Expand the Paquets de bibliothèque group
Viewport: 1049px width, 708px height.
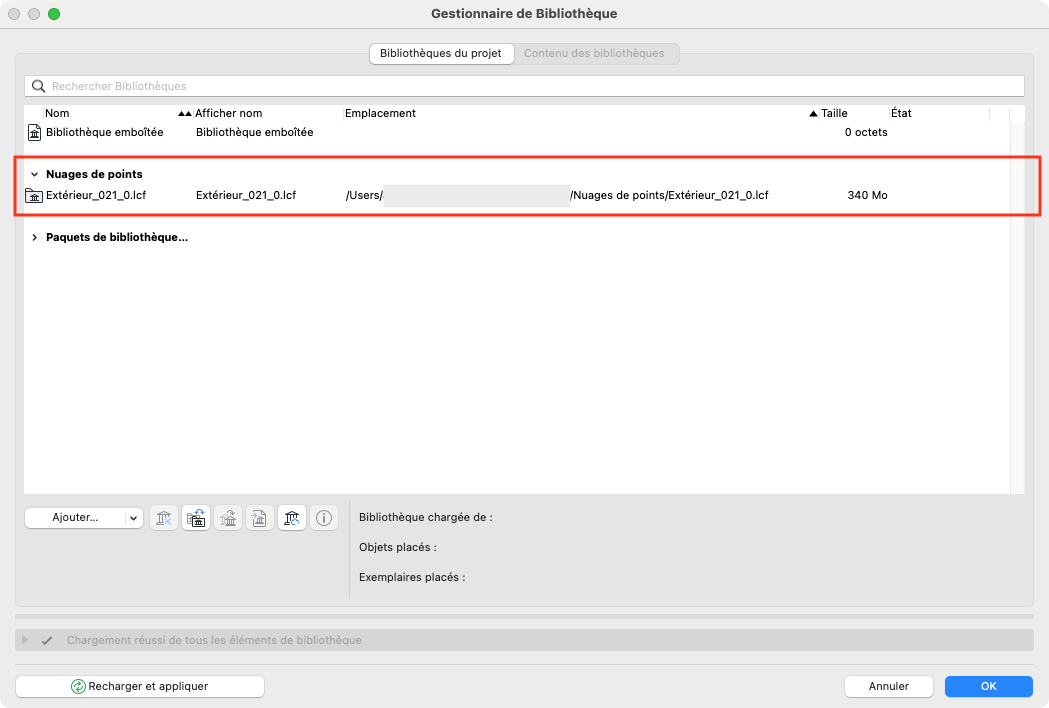pos(34,238)
